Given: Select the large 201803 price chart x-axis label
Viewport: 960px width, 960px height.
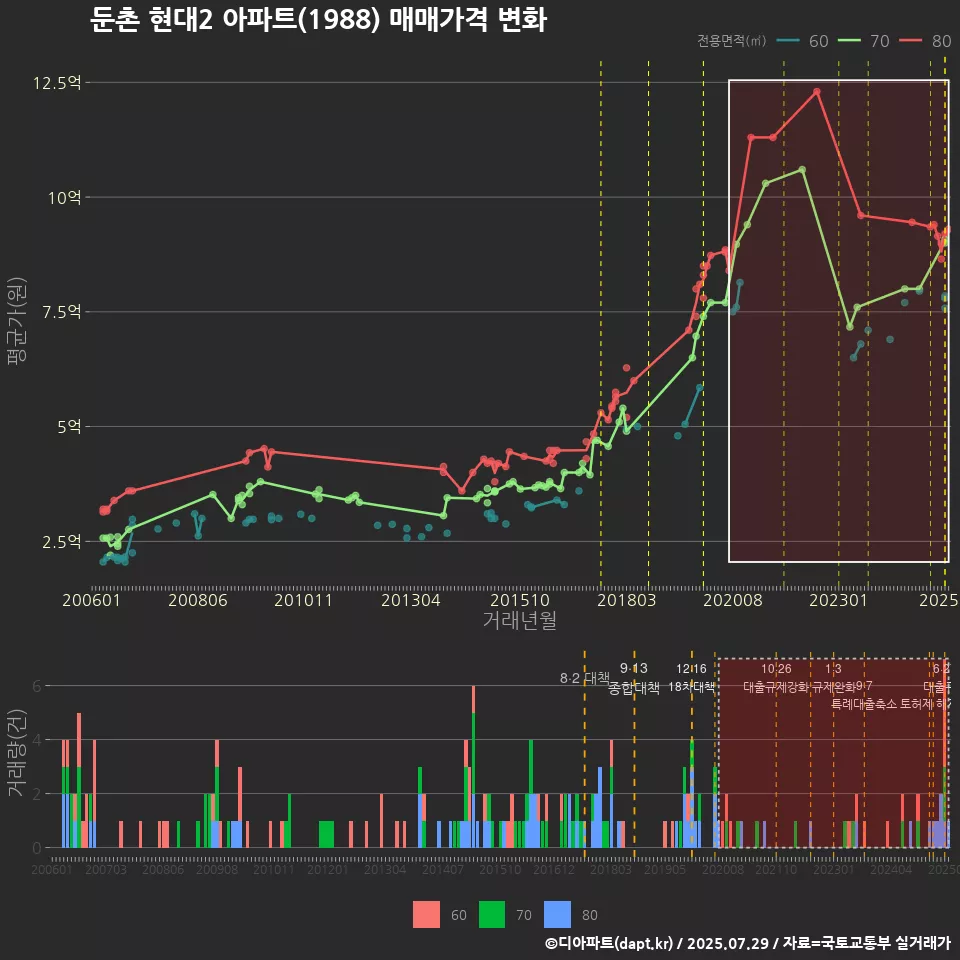Looking at the screenshot, I should (626, 600).
